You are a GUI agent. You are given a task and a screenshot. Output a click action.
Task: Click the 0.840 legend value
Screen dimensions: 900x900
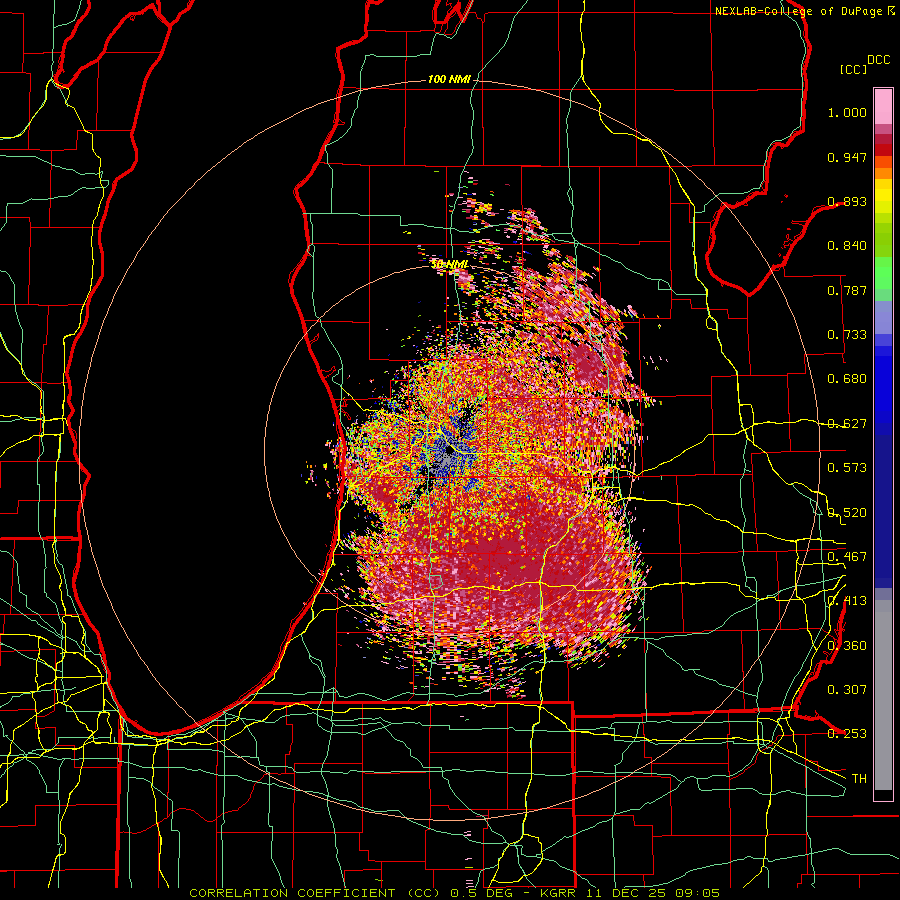[x=847, y=246]
